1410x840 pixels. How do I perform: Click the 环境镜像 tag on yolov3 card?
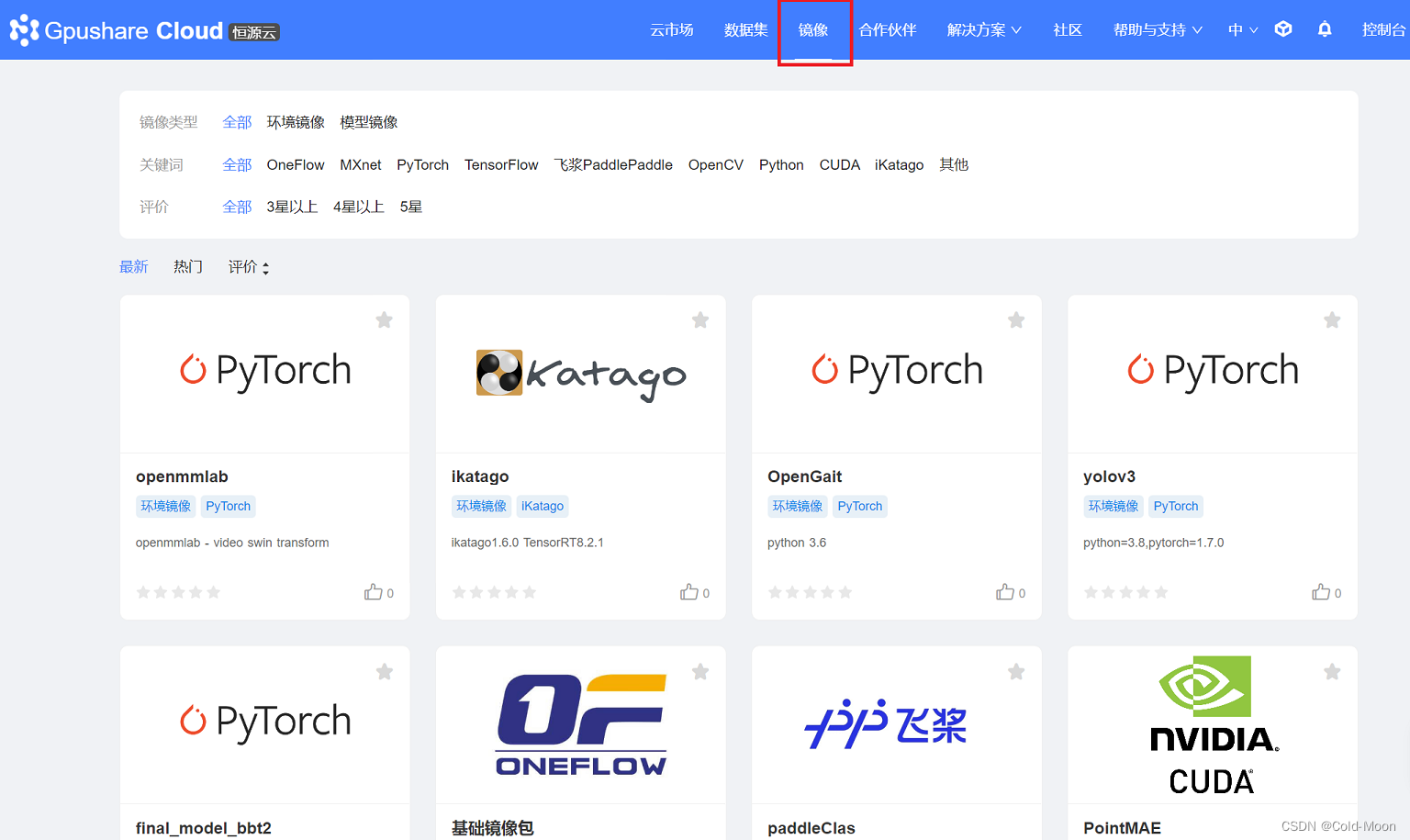[x=1113, y=506]
